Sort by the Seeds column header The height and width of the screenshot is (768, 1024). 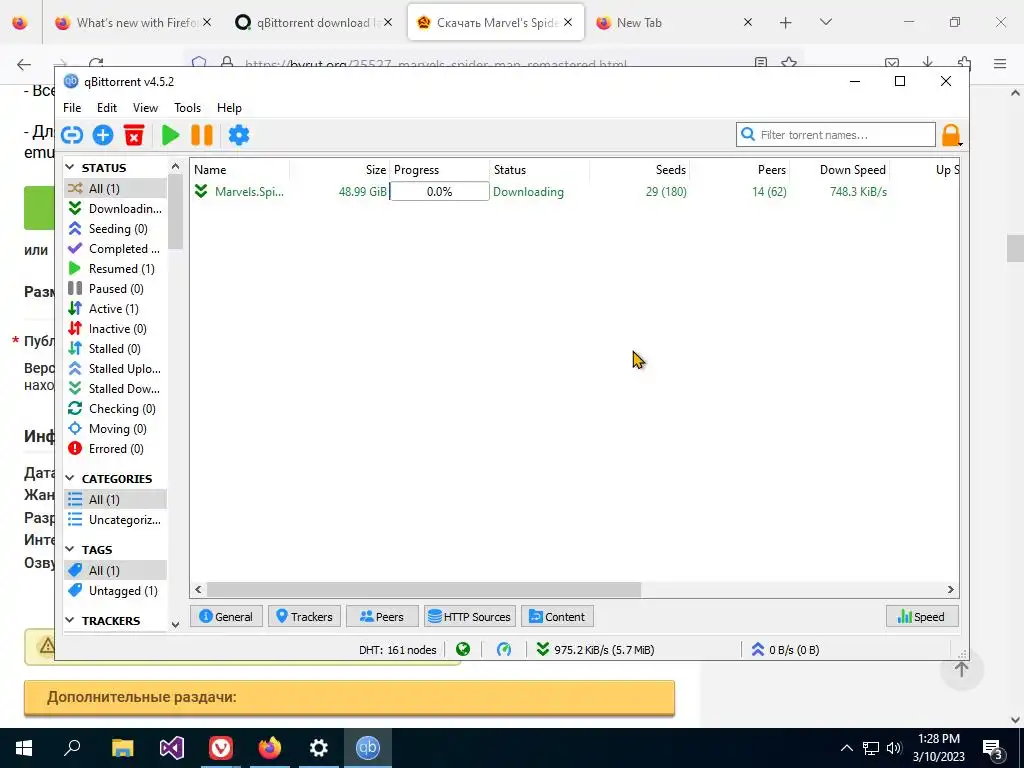[639, 170]
